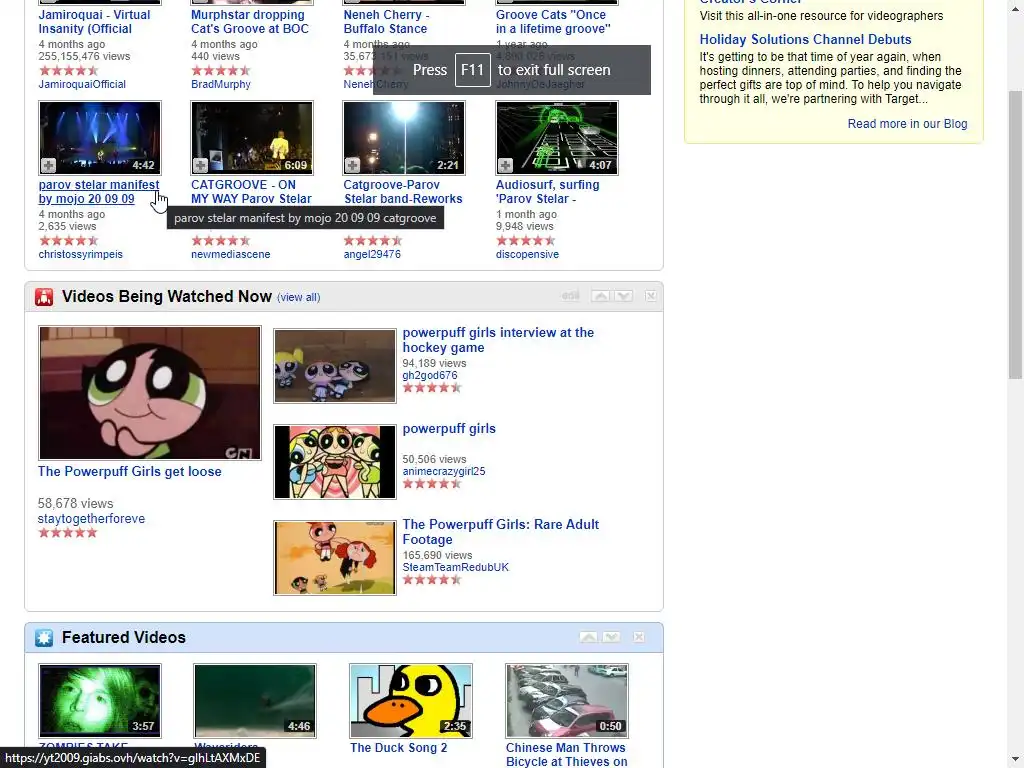The image size is (1024, 768).
Task: Open Murphstar dropping Cat's Groove link
Action: (x=249, y=22)
